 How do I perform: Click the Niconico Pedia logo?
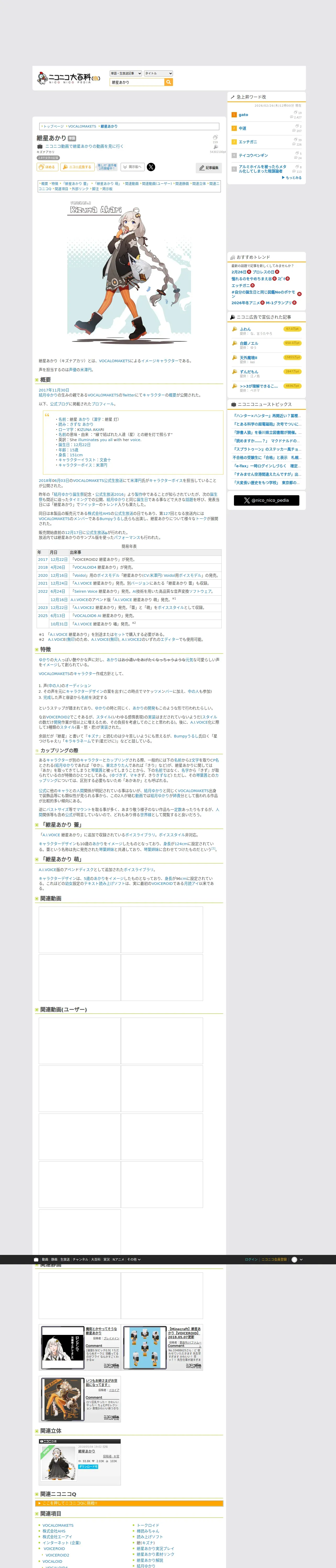[x=68, y=78]
